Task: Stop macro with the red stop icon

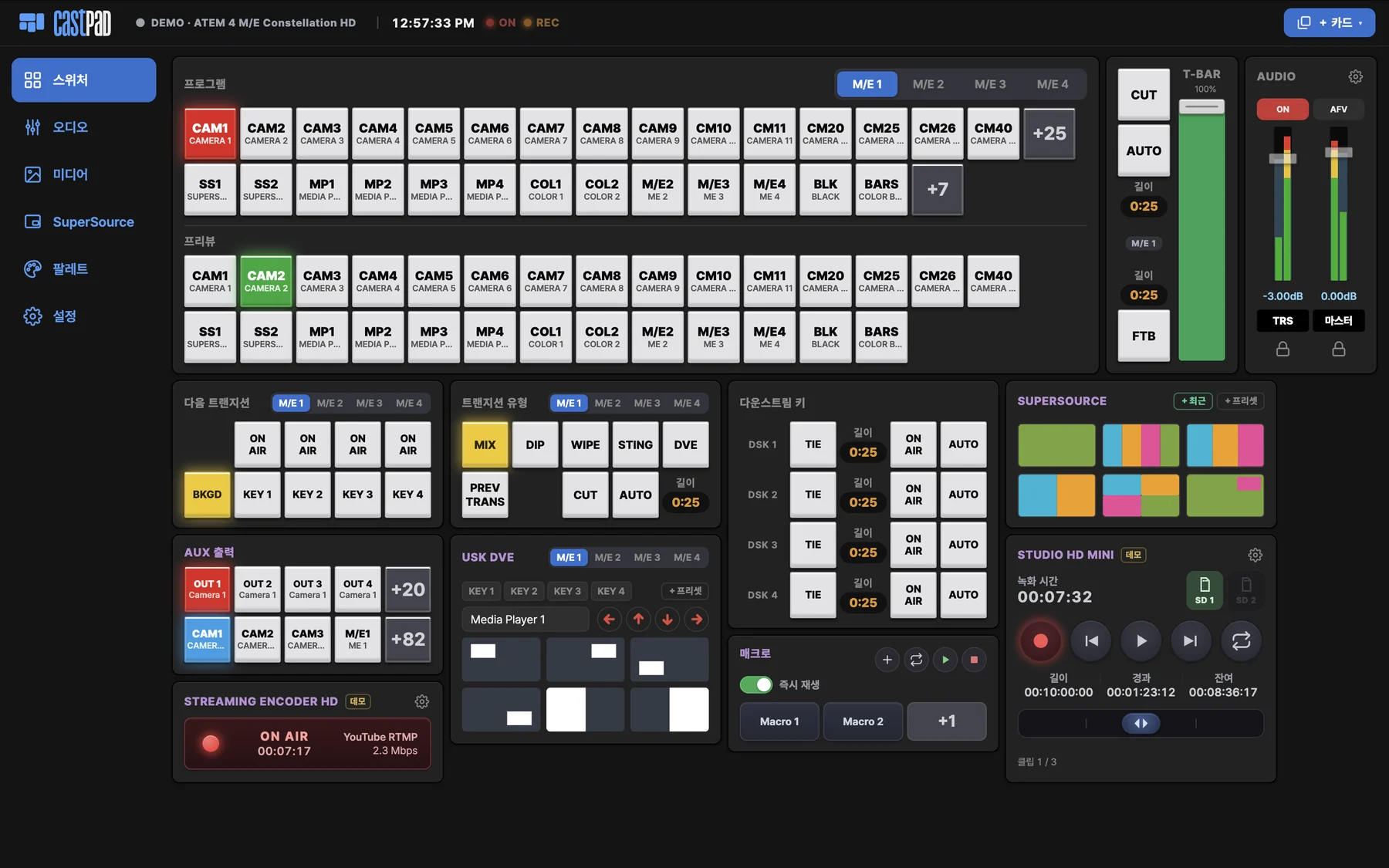Action: click(974, 660)
